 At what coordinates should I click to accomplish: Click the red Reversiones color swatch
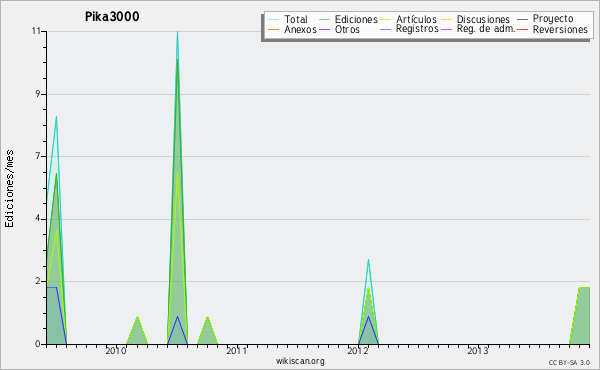522,29
